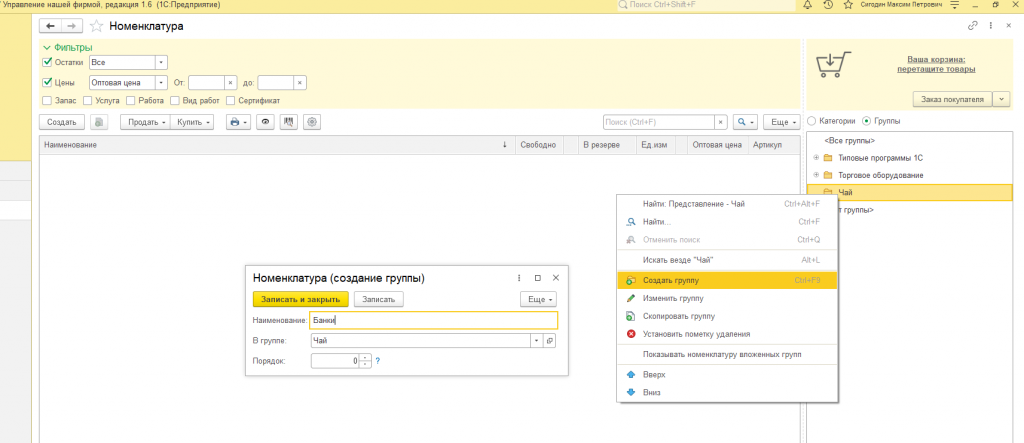Toggle the Цены filter checkbox
This screenshot has height=443, width=1024.
pyautogui.click(x=47, y=83)
